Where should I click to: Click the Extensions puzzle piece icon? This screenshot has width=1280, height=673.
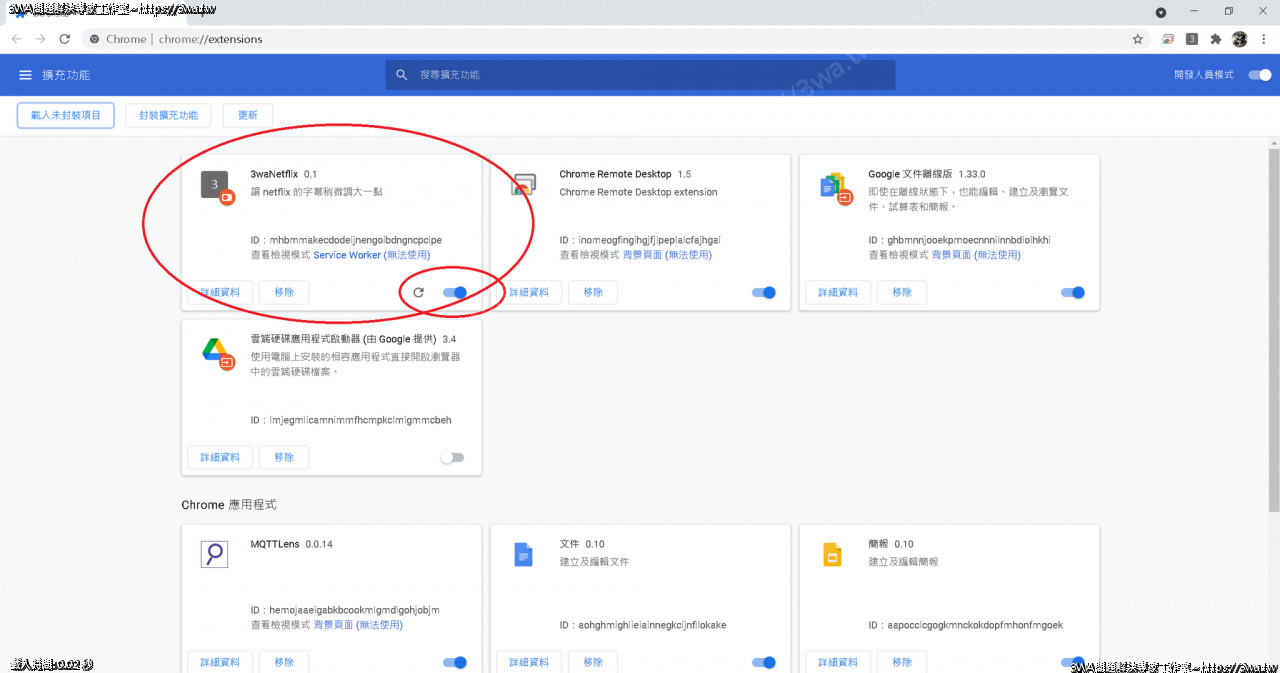1216,39
